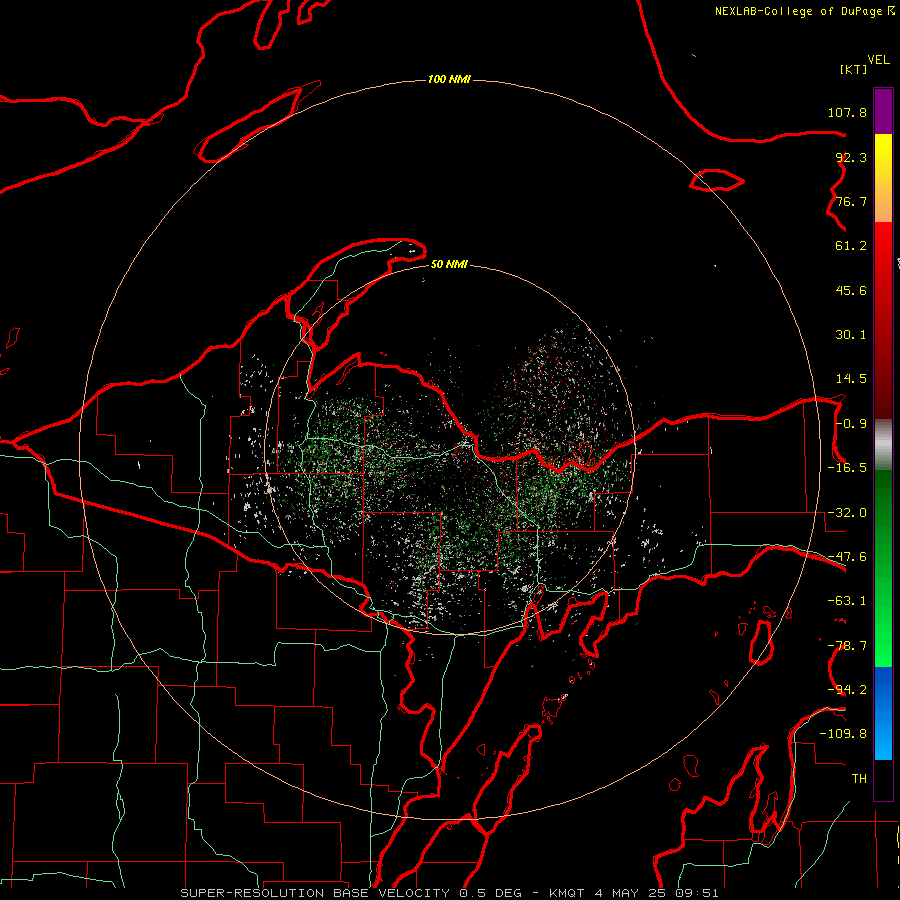
Task: Click the purple segment of the color bar
Action: coord(883,111)
